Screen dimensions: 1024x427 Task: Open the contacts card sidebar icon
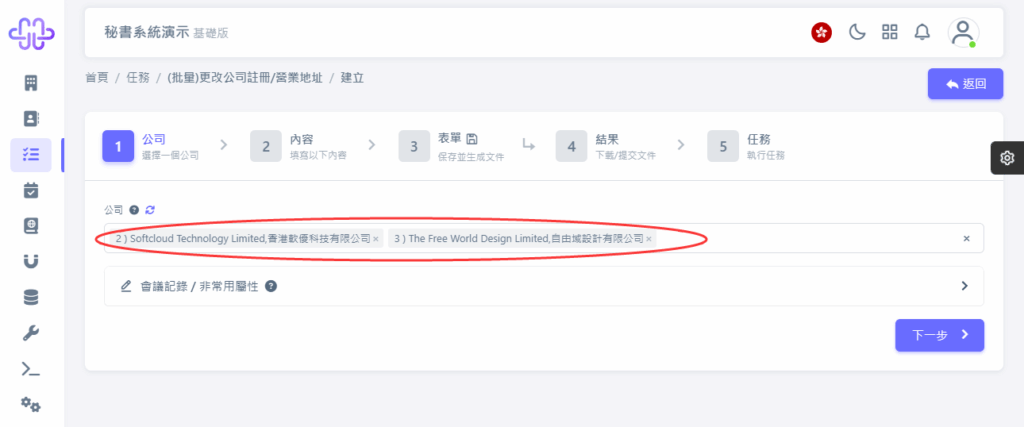31,118
